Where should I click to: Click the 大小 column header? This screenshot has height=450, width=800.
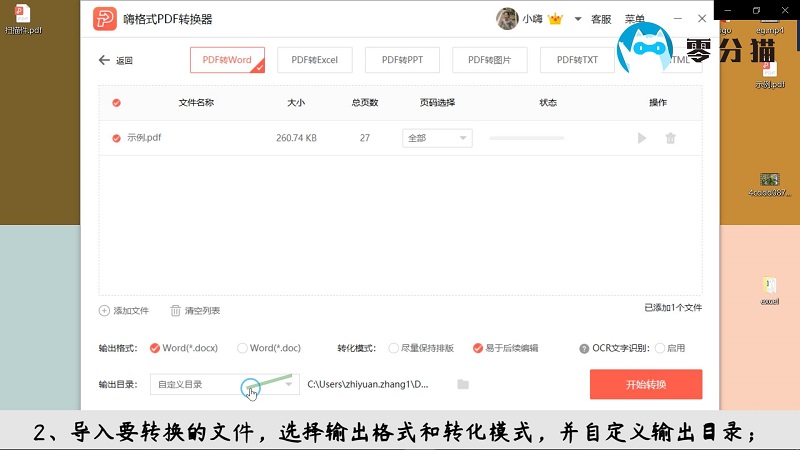(296, 103)
